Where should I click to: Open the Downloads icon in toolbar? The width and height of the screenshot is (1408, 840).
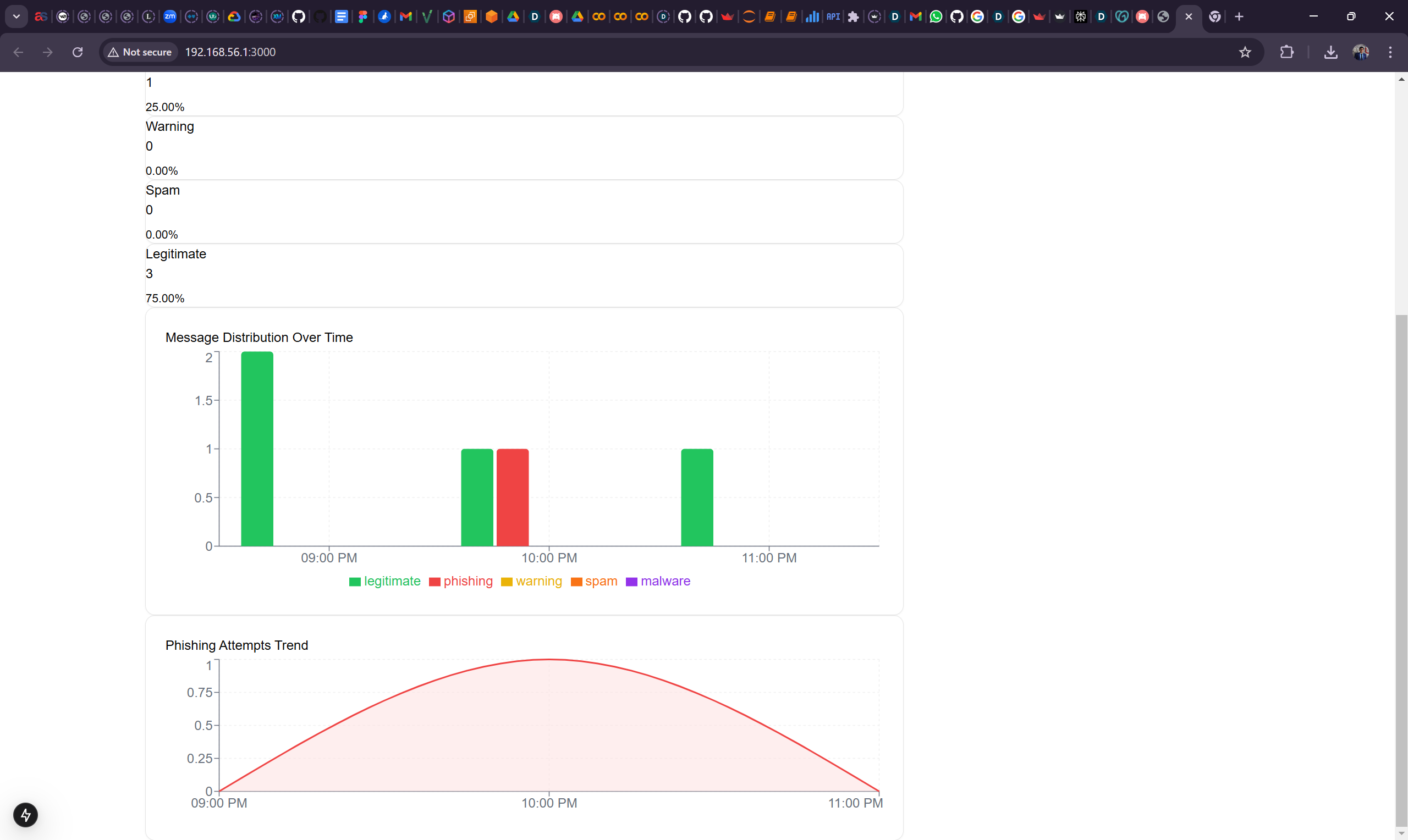tap(1330, 52)
